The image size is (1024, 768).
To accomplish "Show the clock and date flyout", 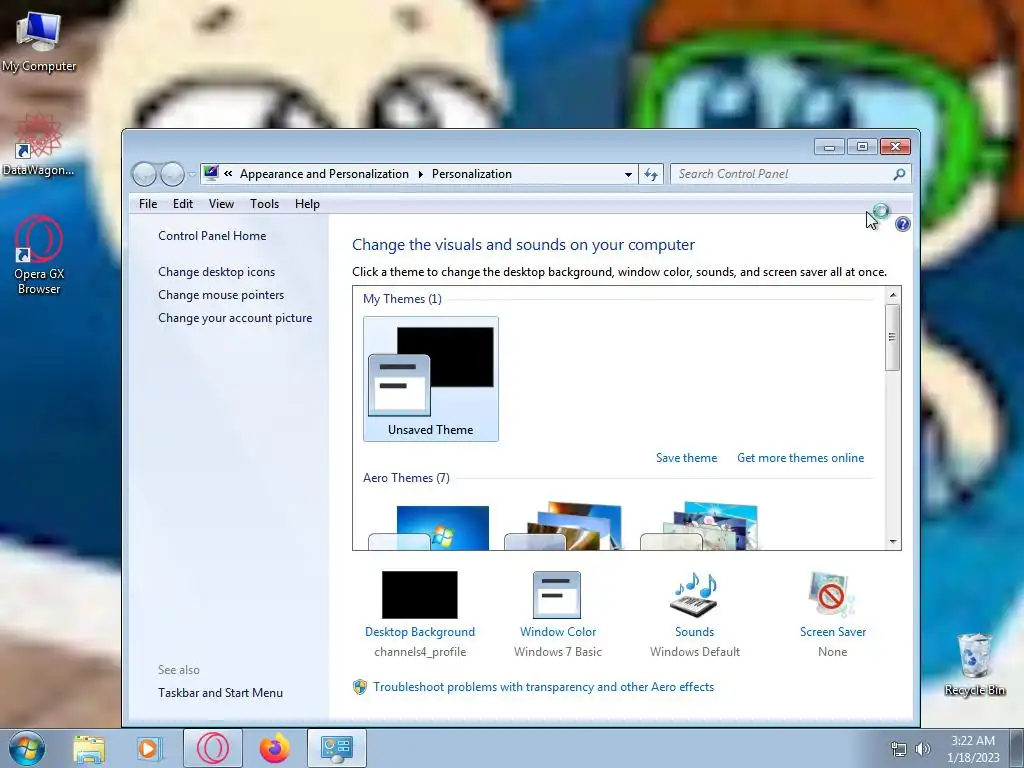I will coord(973,749).
